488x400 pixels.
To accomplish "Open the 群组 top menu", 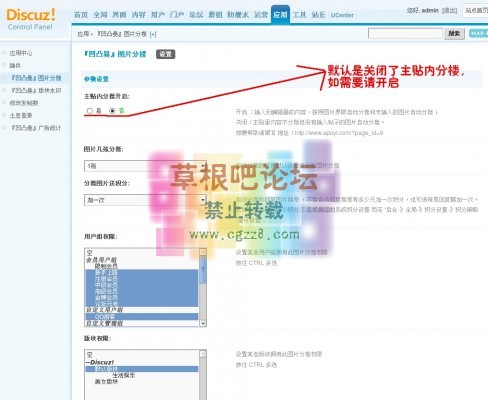I will click(x=215, y=15).
